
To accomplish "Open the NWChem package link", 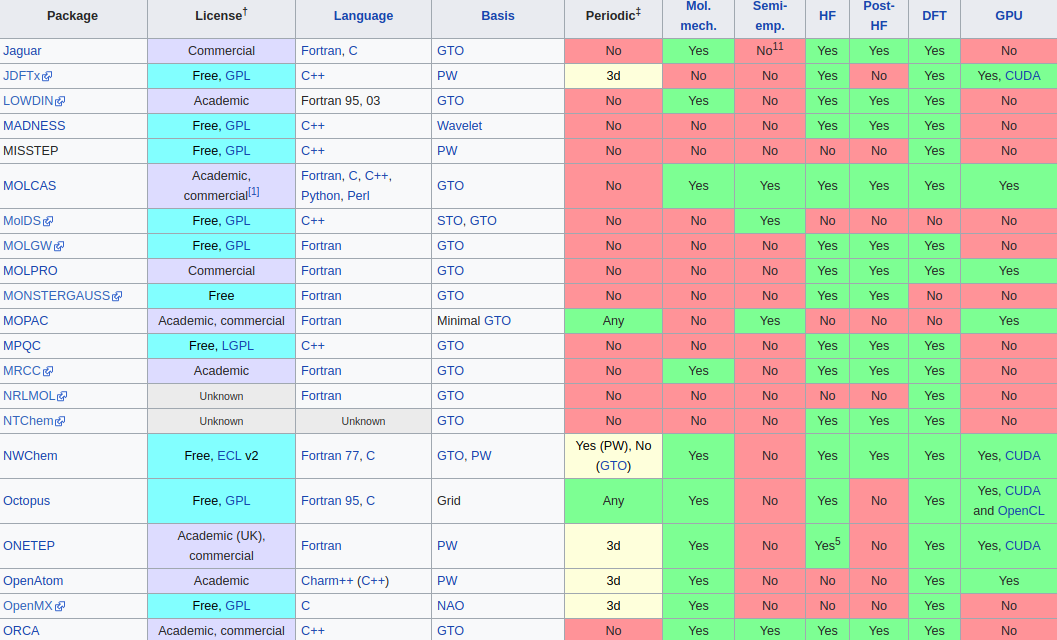I will coord(30,455).
